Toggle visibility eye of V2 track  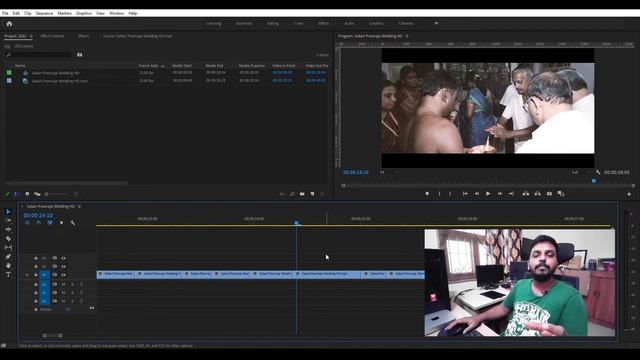coord(63,267)
